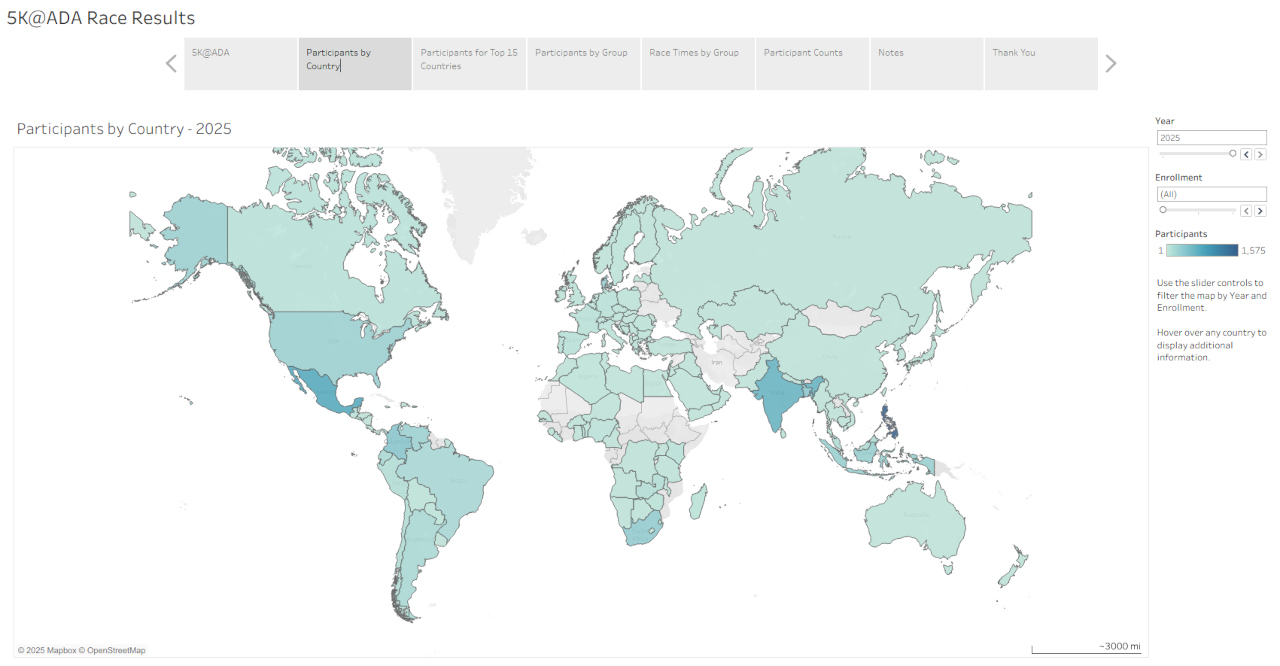1280x666 pixels.
Task: Click the OpenStreetMap attribution link
Action: pos(116,650)
